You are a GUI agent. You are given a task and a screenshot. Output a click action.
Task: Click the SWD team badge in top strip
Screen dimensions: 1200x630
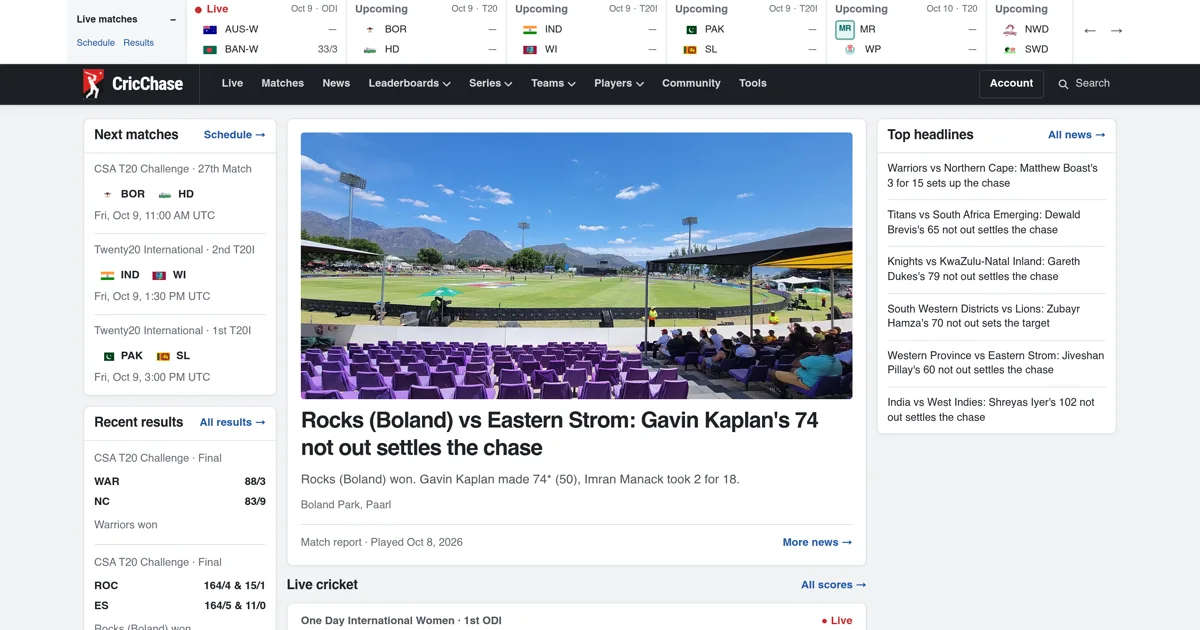(x=1010, y=49)
